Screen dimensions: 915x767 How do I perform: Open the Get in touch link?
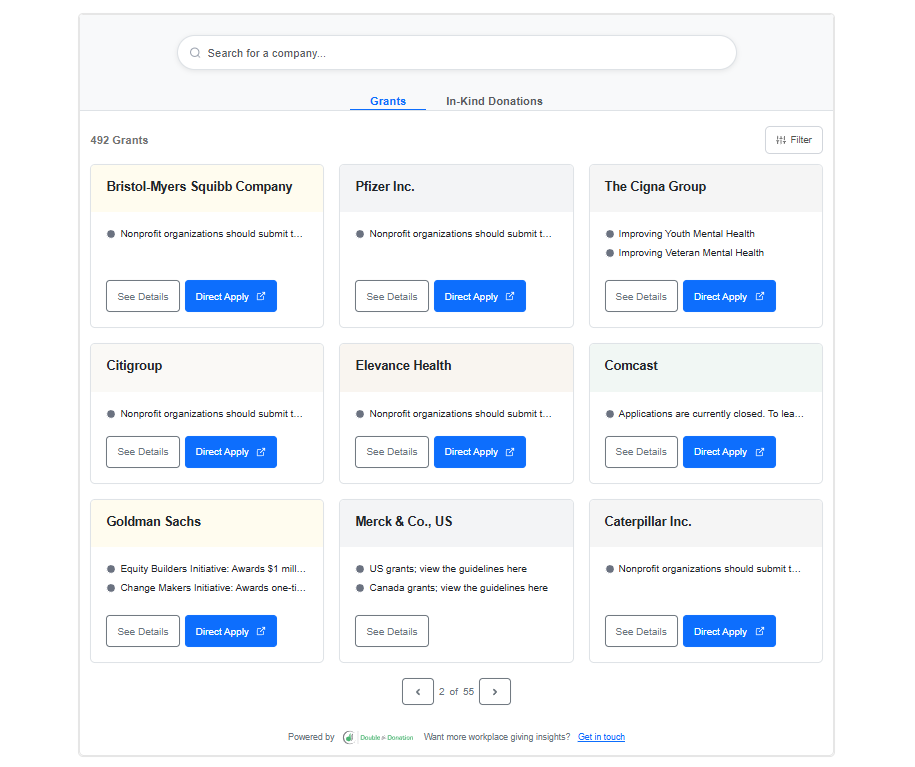click(x=601, y=737)
